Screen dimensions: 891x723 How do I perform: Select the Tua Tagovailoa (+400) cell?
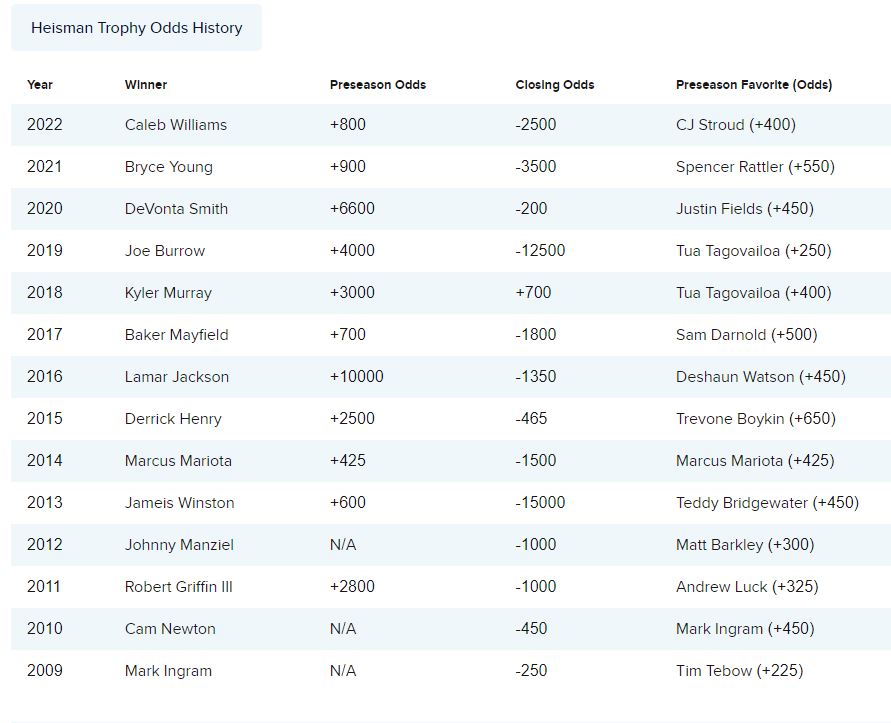click(753, 293)
